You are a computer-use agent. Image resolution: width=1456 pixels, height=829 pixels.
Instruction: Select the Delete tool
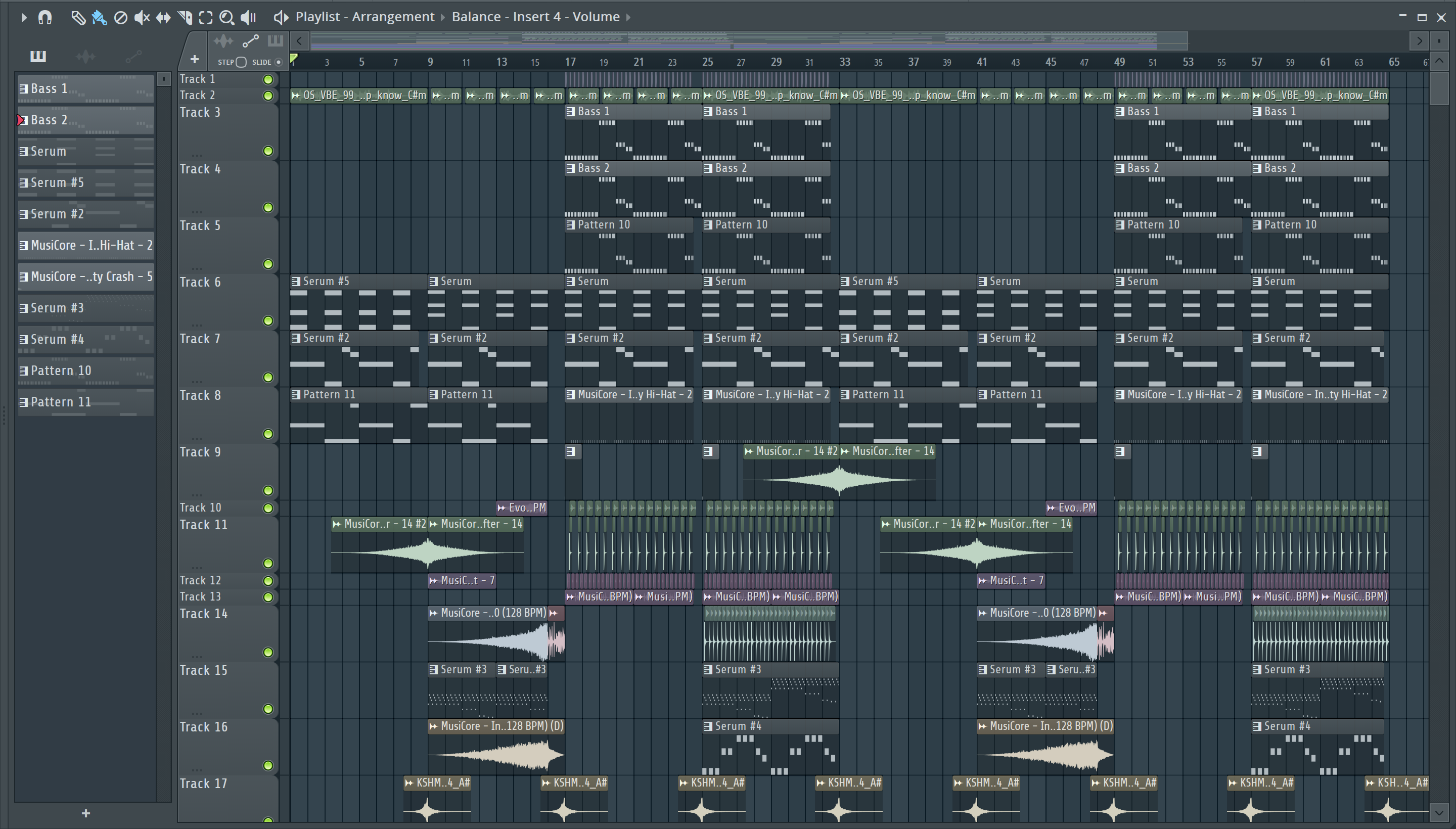tap(121, 18)
